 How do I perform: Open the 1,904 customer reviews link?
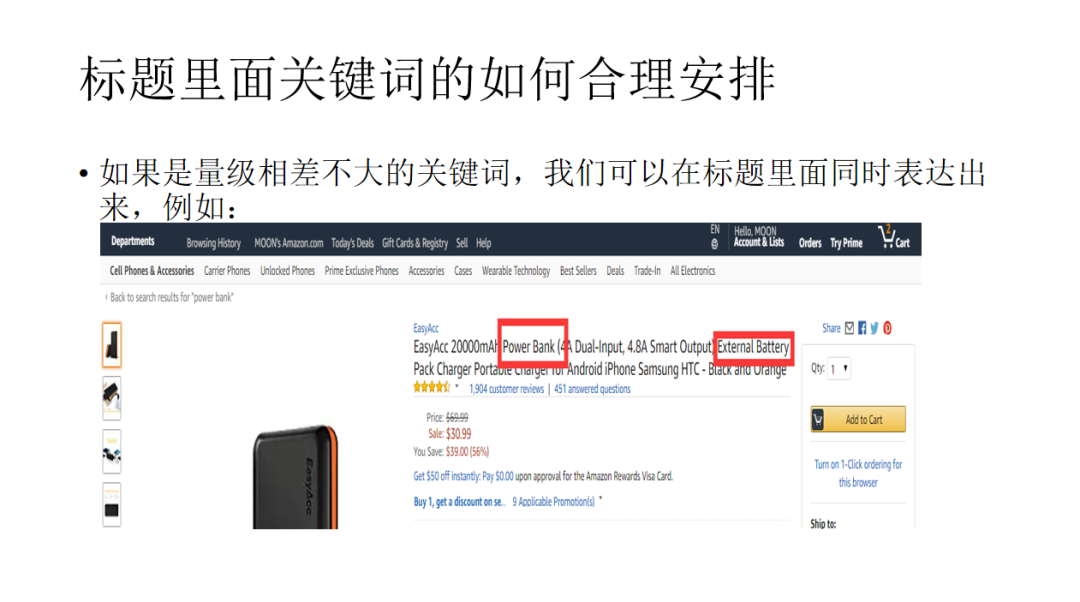pos(506,389)
